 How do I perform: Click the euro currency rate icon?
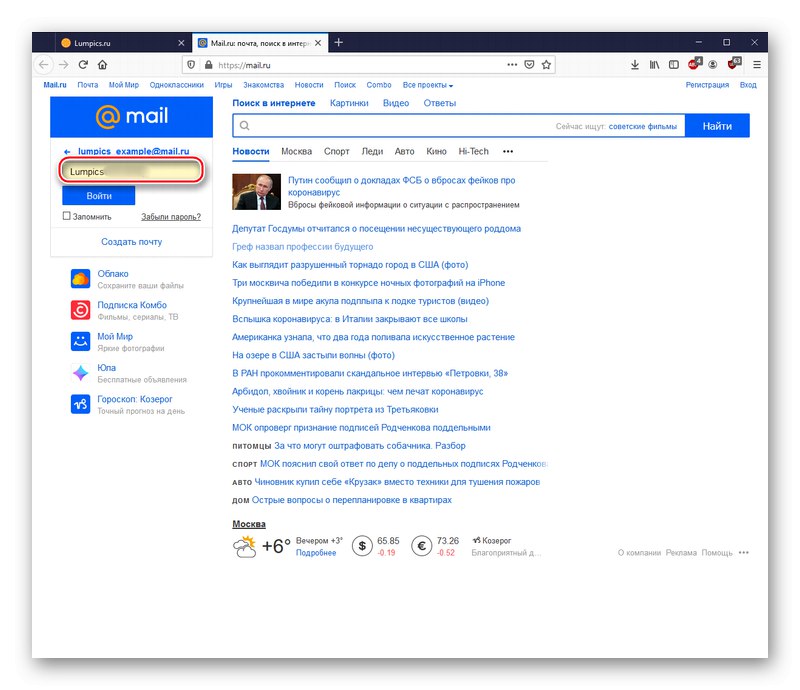pyautogui.click(x=422, y=546)
